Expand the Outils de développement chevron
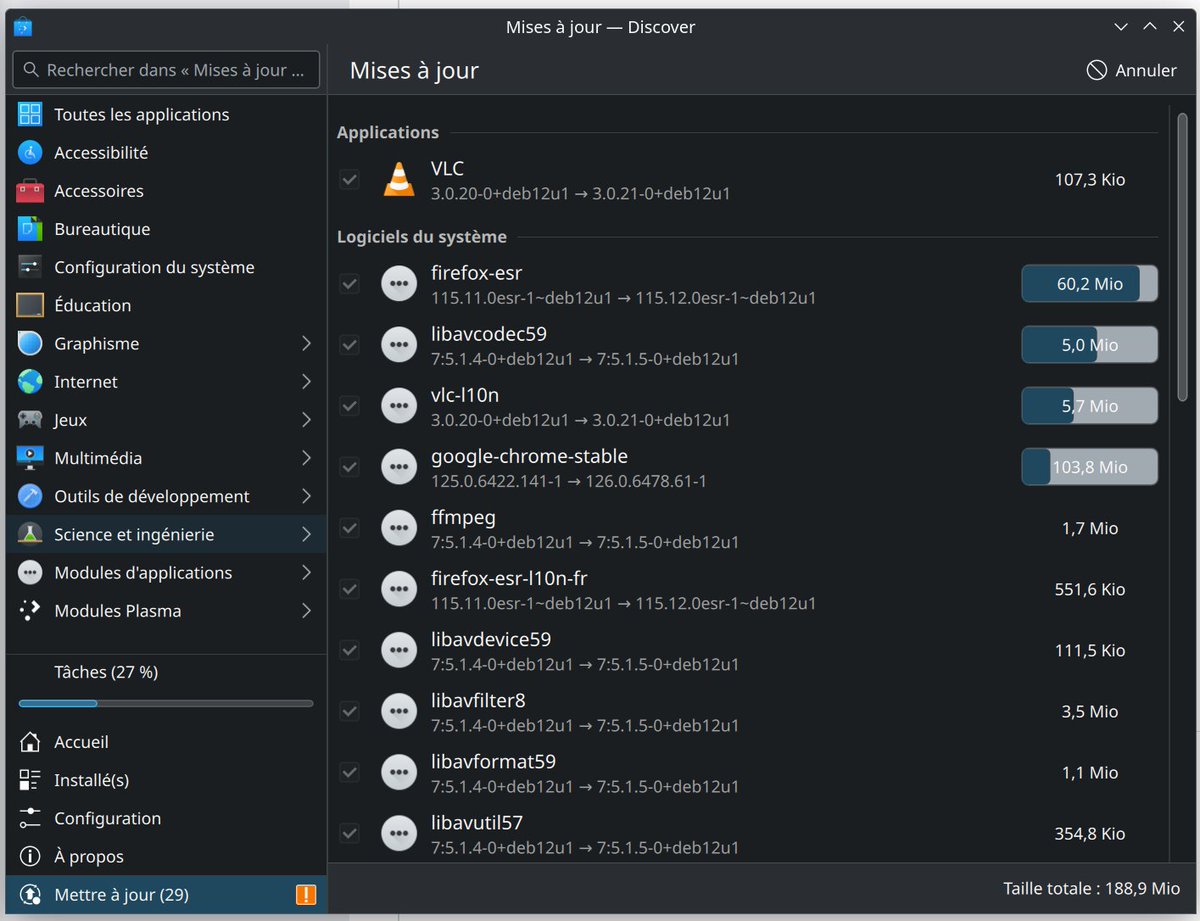This screenshot has width=1200, height=921. 306,496
